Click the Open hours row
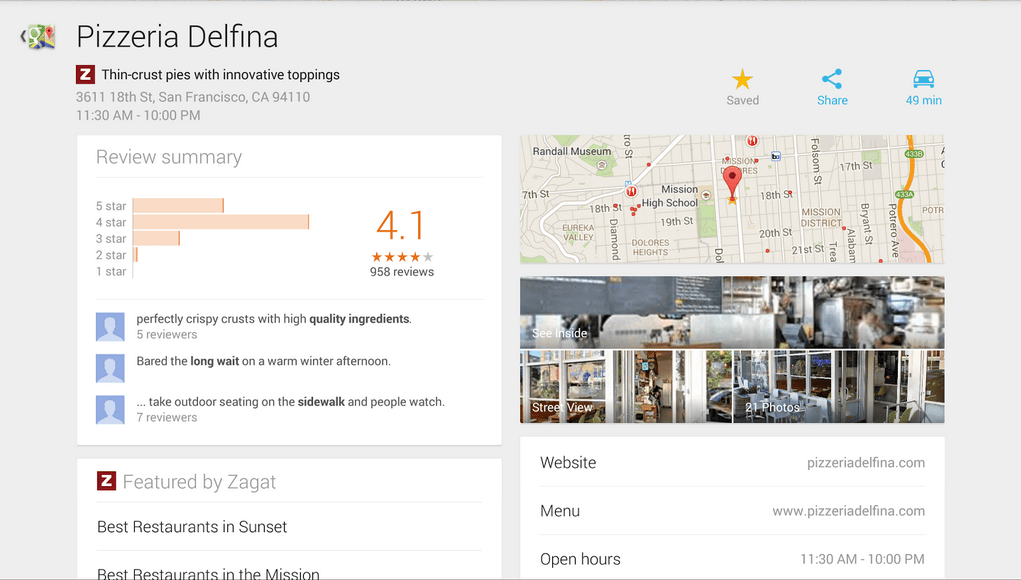This screenshot has height=580, width=1021. pyautogui.click(x=732, y=559)
